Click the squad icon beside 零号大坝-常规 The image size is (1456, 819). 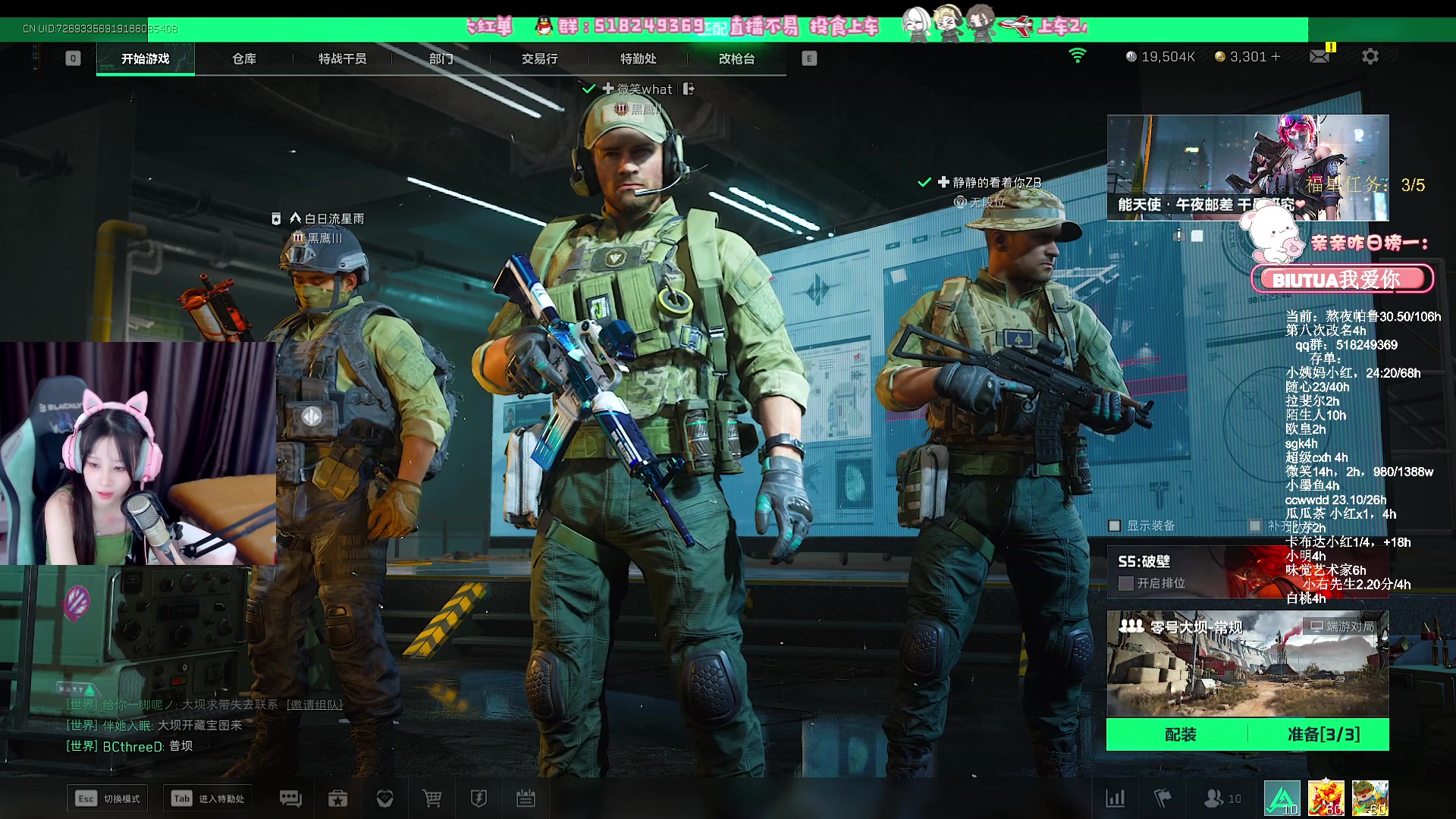1131,626
